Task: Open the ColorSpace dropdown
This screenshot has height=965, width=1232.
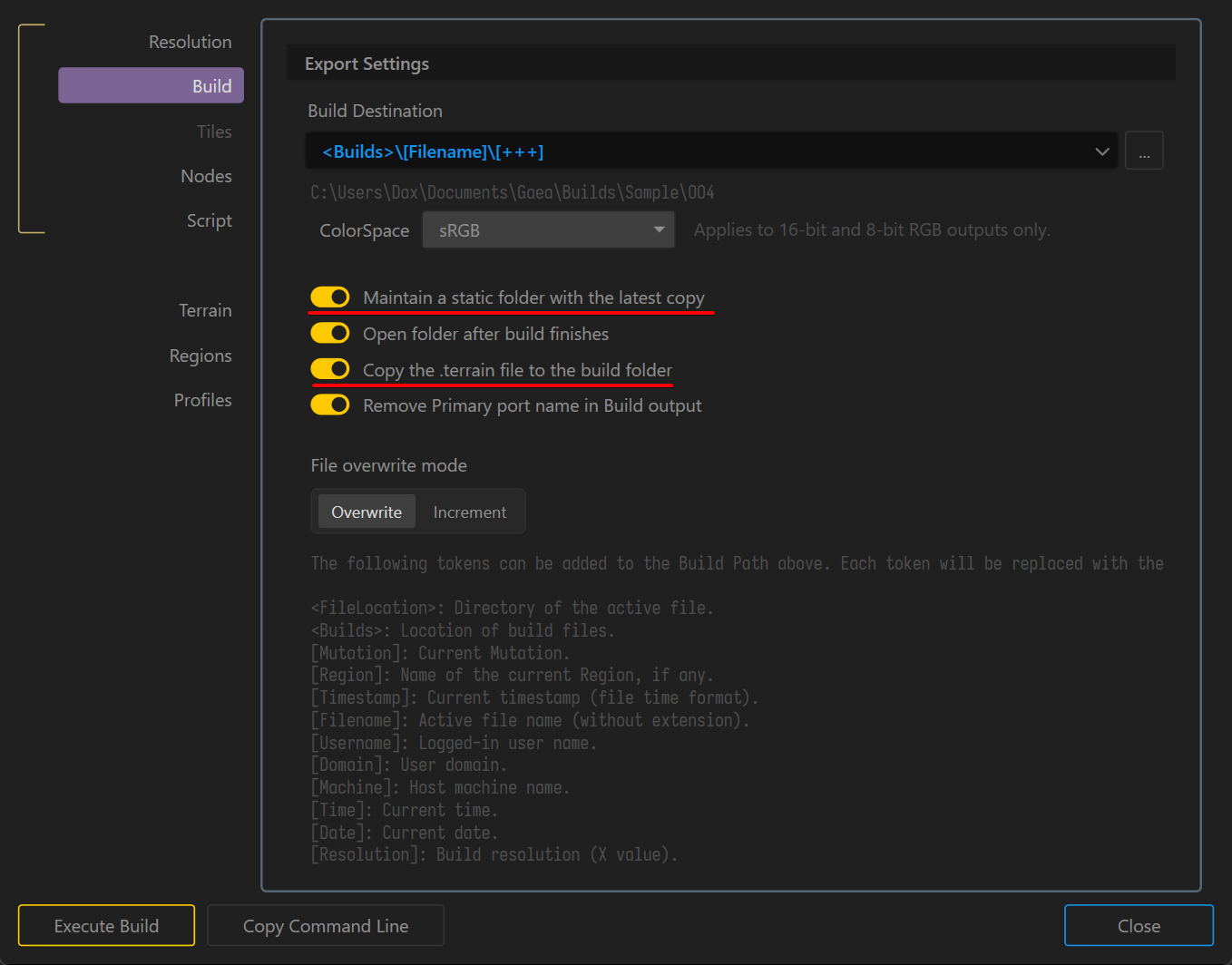Action: pos(548,229)
